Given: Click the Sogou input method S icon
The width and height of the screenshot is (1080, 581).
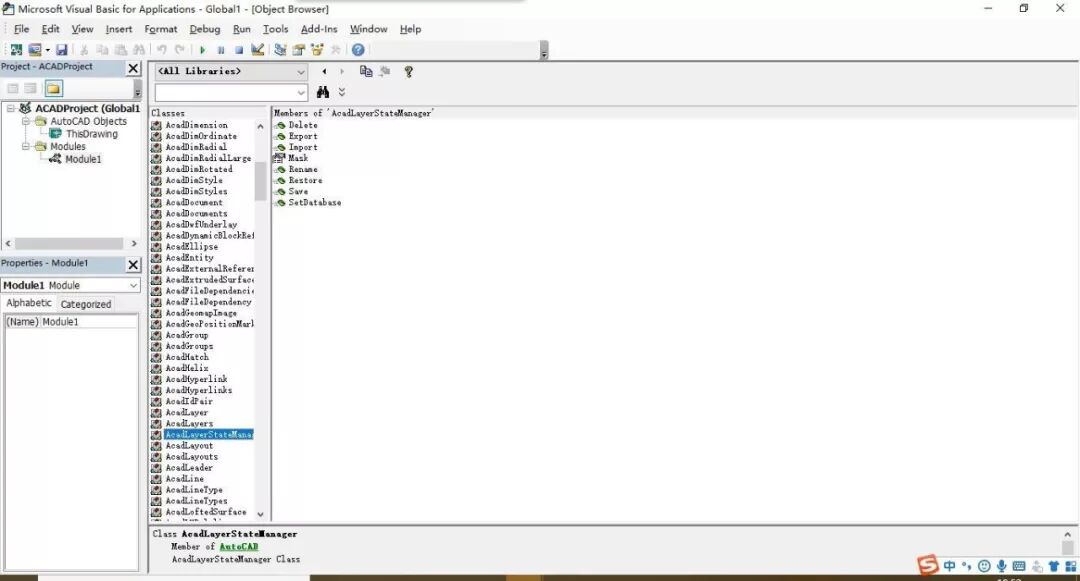Looking at the screenshot, I should tap(928, 565).
